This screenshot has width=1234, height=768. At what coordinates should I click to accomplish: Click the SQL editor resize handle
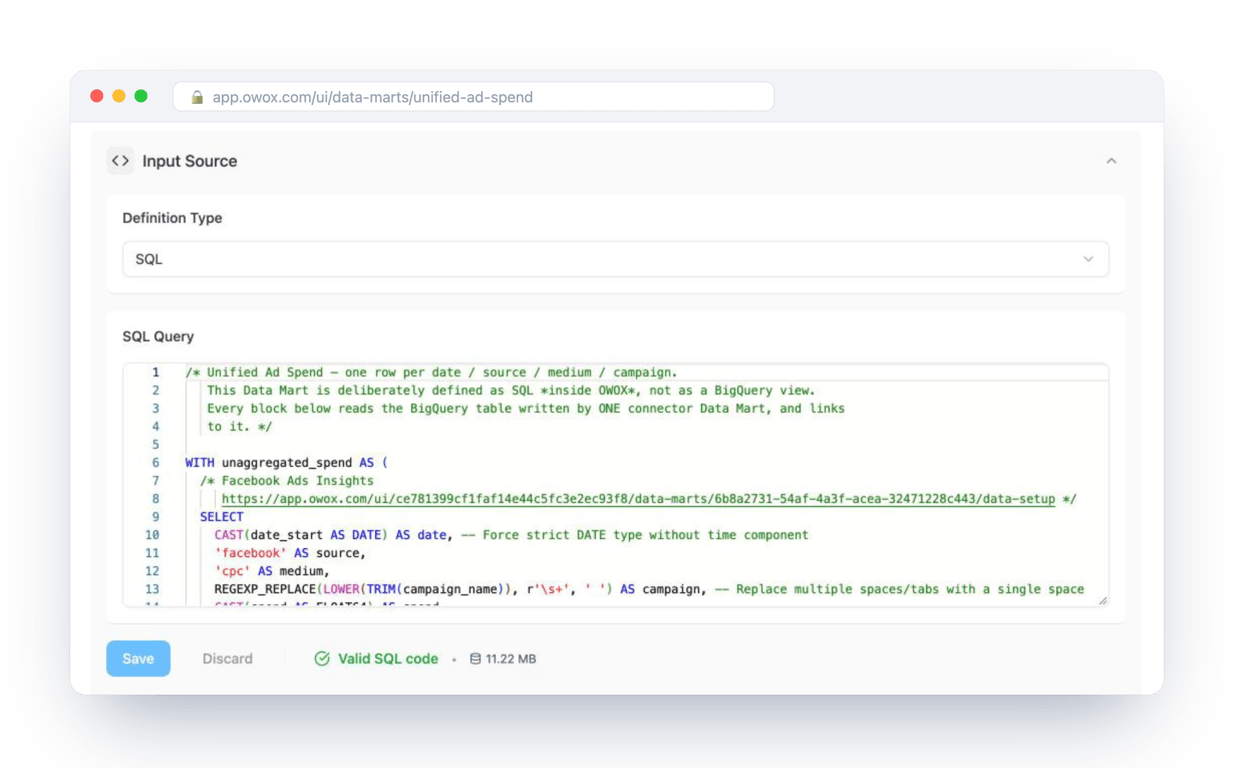pos(1102,600)
